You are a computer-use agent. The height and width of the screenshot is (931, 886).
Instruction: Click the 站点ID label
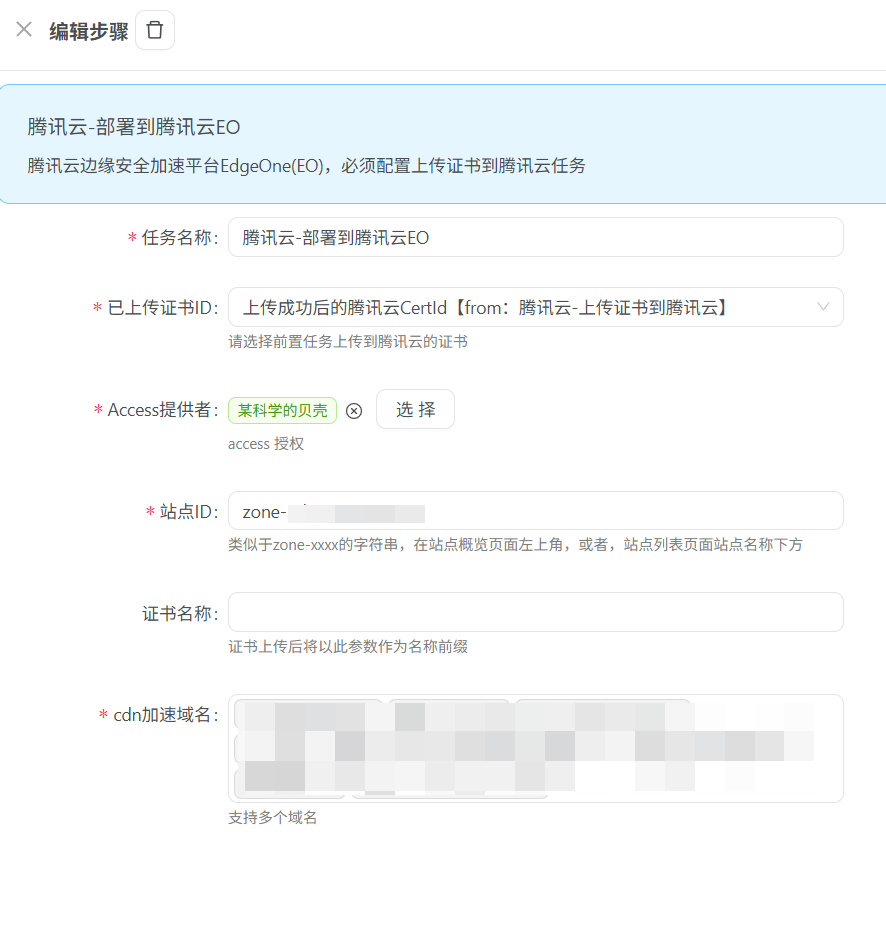point(189,511)
